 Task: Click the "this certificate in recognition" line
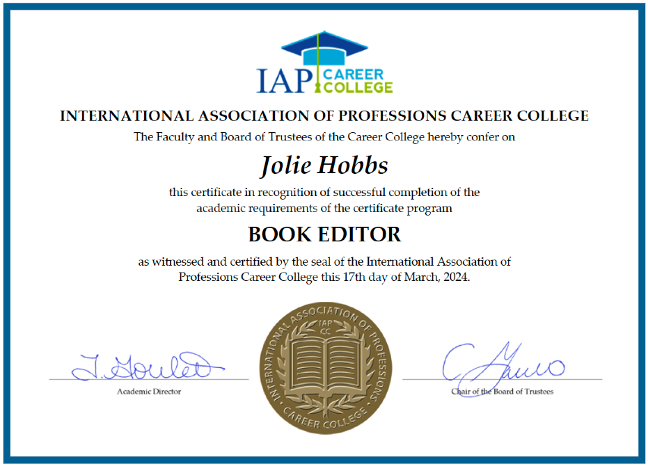324,191
